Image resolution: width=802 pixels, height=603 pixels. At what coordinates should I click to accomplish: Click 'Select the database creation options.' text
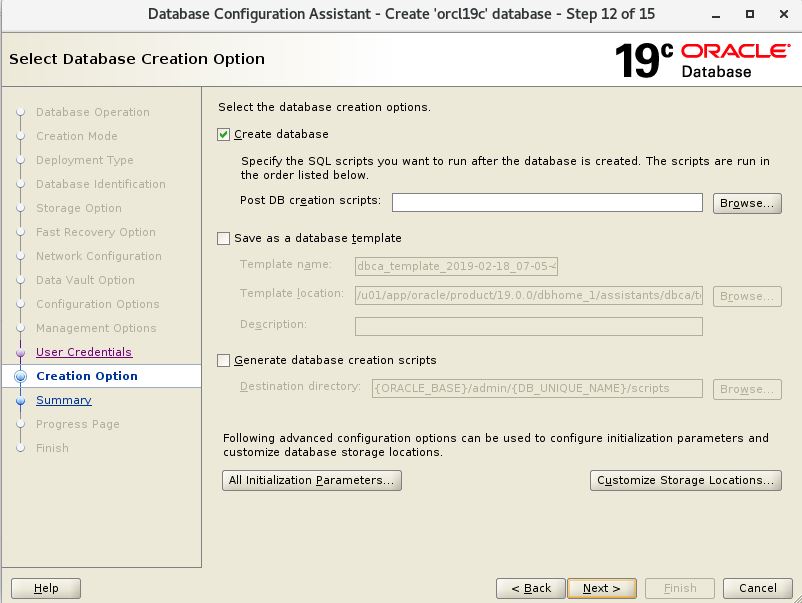tap(324, 107)
